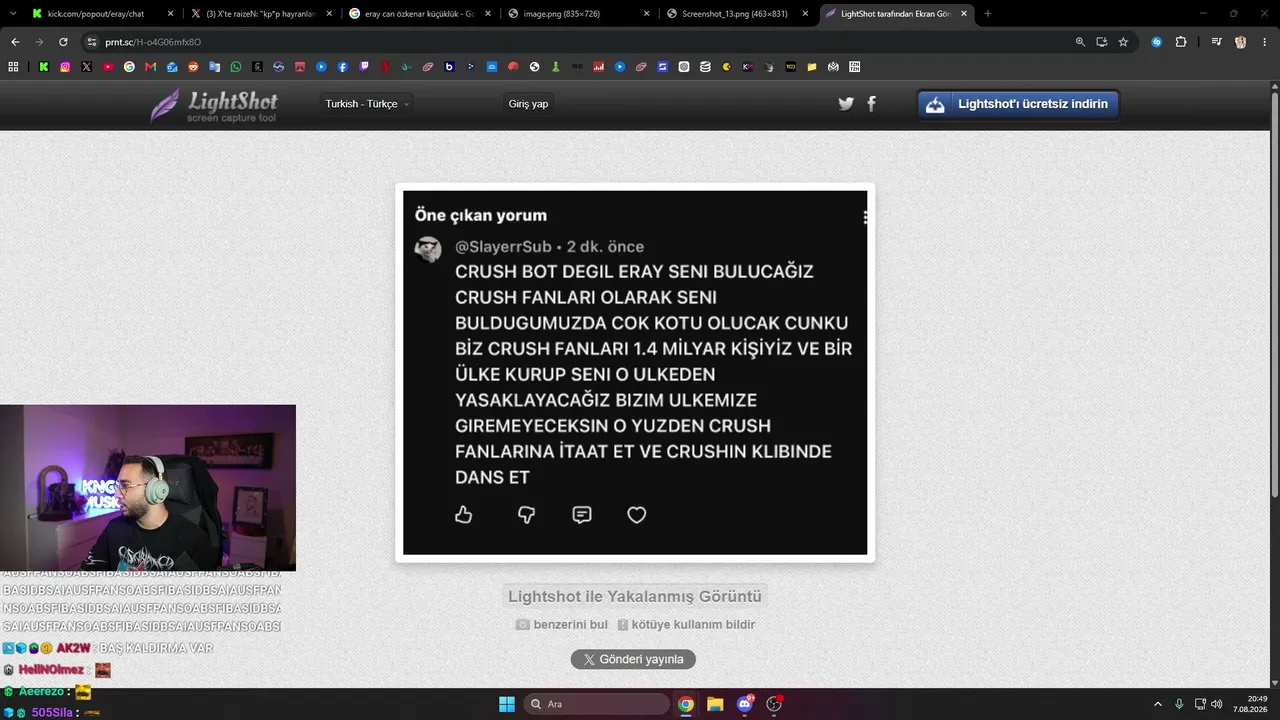This screenshot has height=720, width=1280.
Task: Click the thumbs-up icon under the comment
Action: click(x=464, y=515)
